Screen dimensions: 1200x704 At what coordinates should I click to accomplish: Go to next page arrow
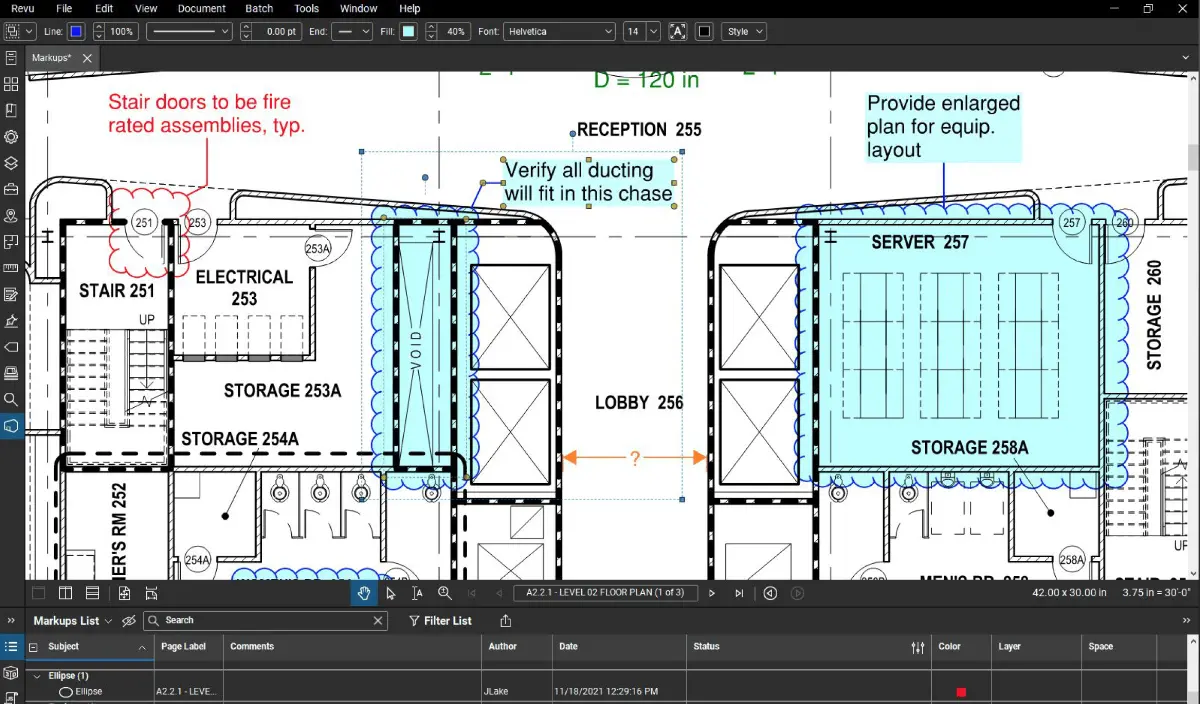pyautogui.click(x=712, y=593)
